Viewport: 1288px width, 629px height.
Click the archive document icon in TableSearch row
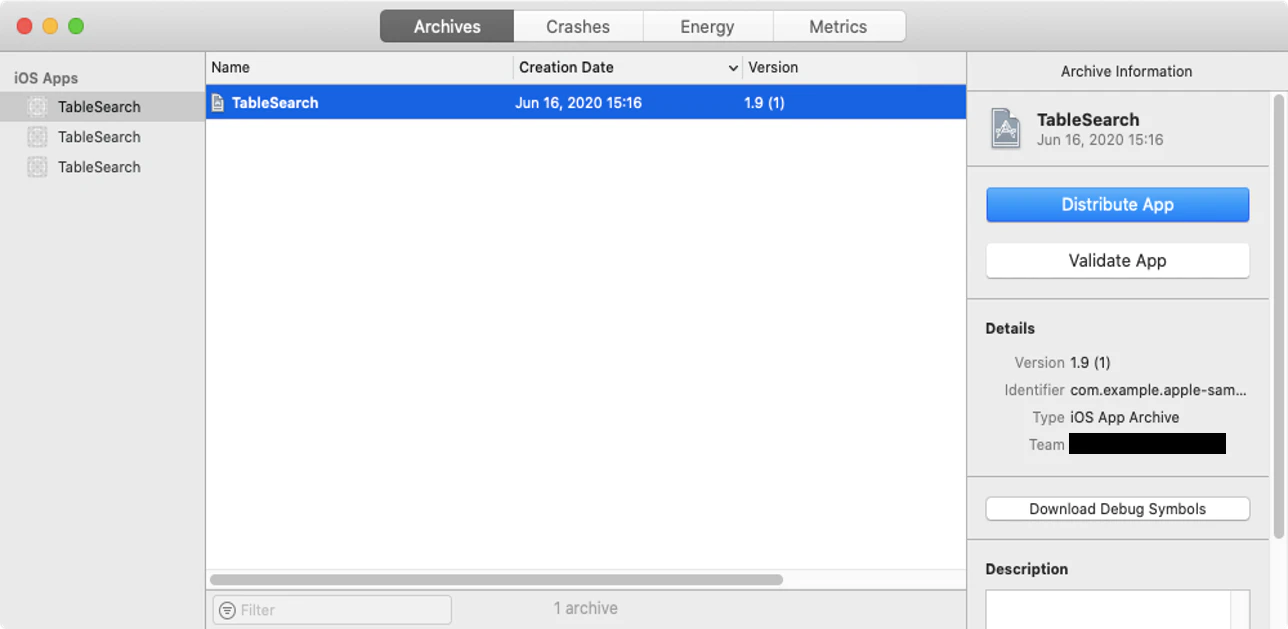pyautogui.click(x=218, y=102)
